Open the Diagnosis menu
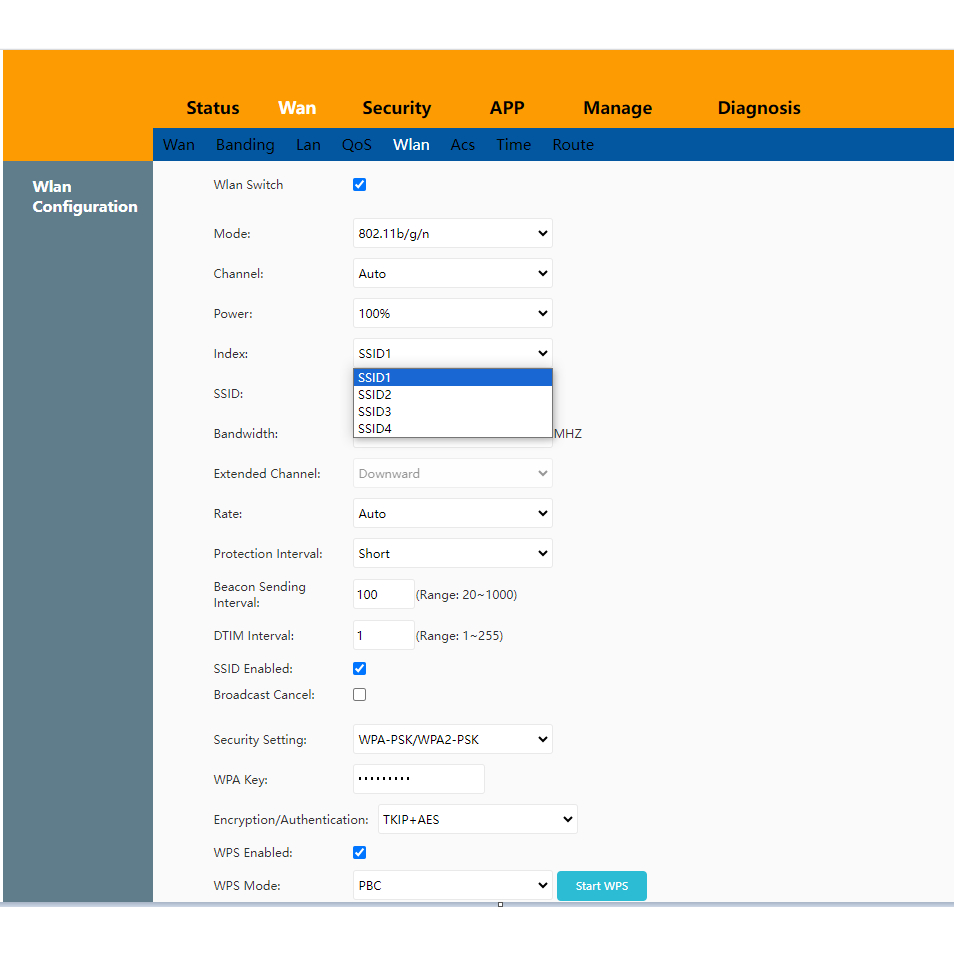The height and width of the screenshot is (954, 954). 759,108
